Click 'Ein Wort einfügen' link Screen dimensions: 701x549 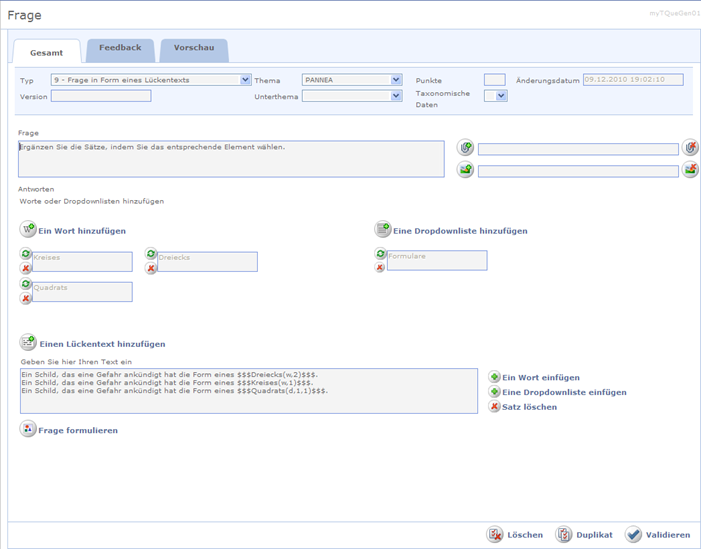[540, 378]
